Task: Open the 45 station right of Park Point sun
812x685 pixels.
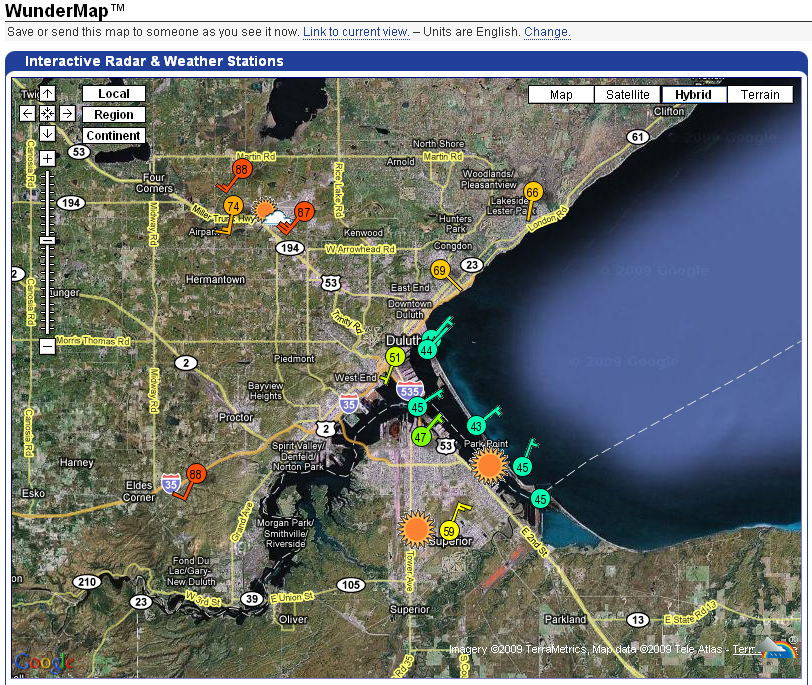Action: click(523, 467)
